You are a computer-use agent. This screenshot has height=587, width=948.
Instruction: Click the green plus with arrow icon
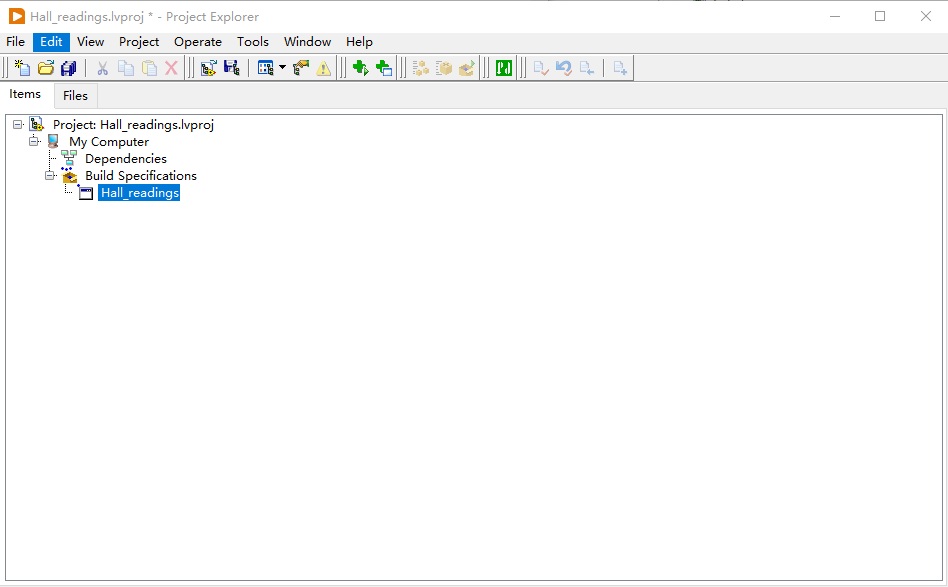coord(360,68)
